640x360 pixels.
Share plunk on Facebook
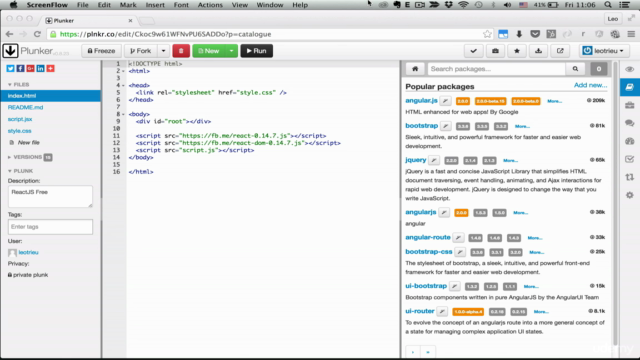(20, 69)
